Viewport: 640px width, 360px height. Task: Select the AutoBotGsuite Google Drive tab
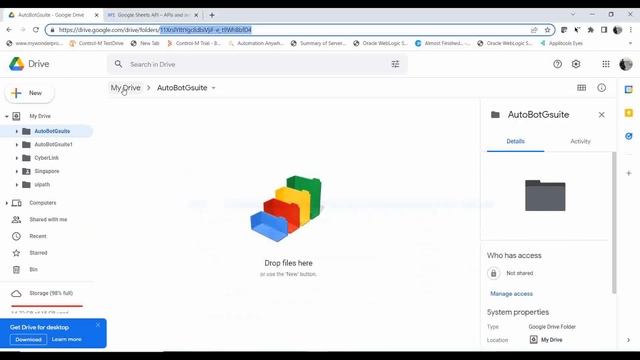click(x=51, y=15)
